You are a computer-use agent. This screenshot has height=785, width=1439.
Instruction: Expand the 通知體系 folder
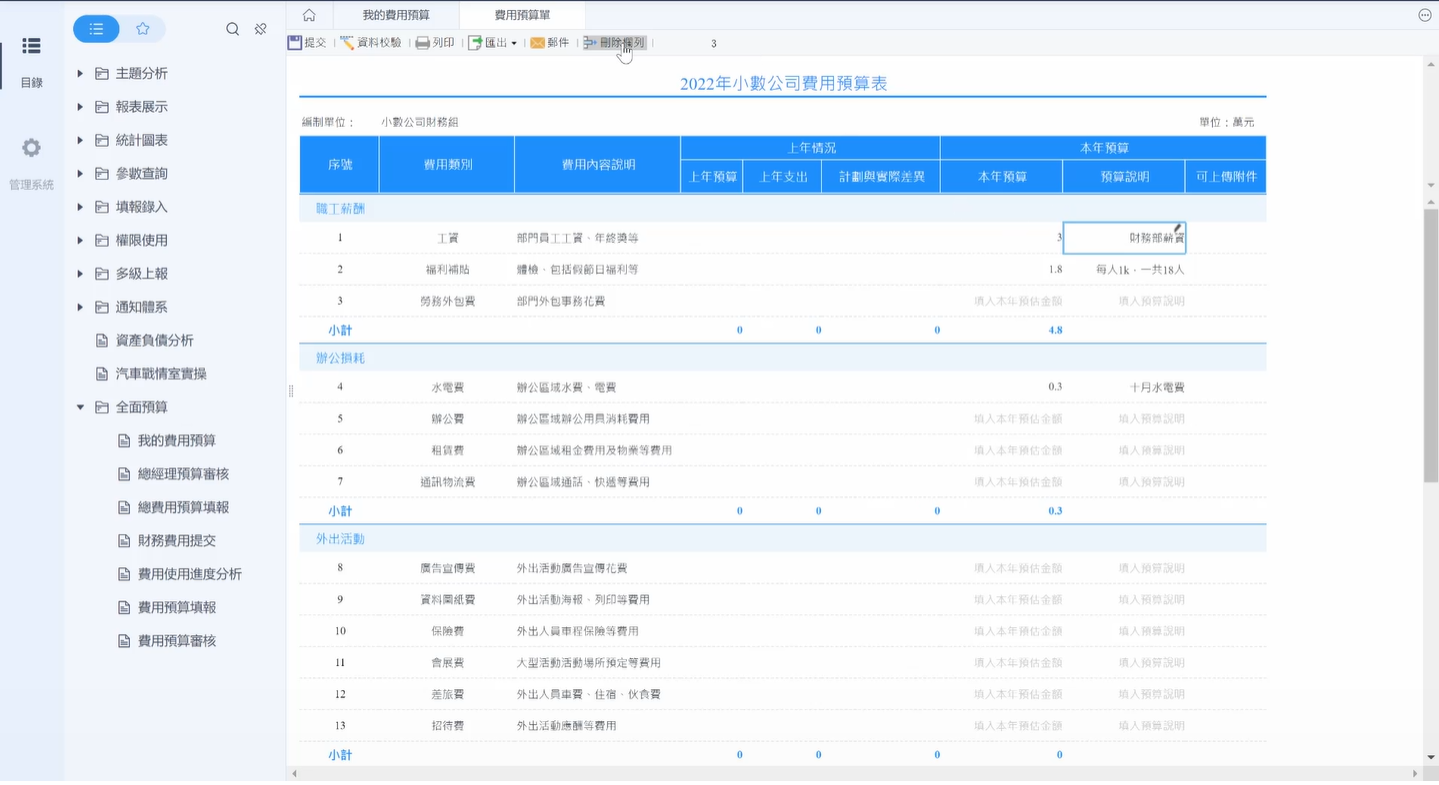[x=80, y=307]
